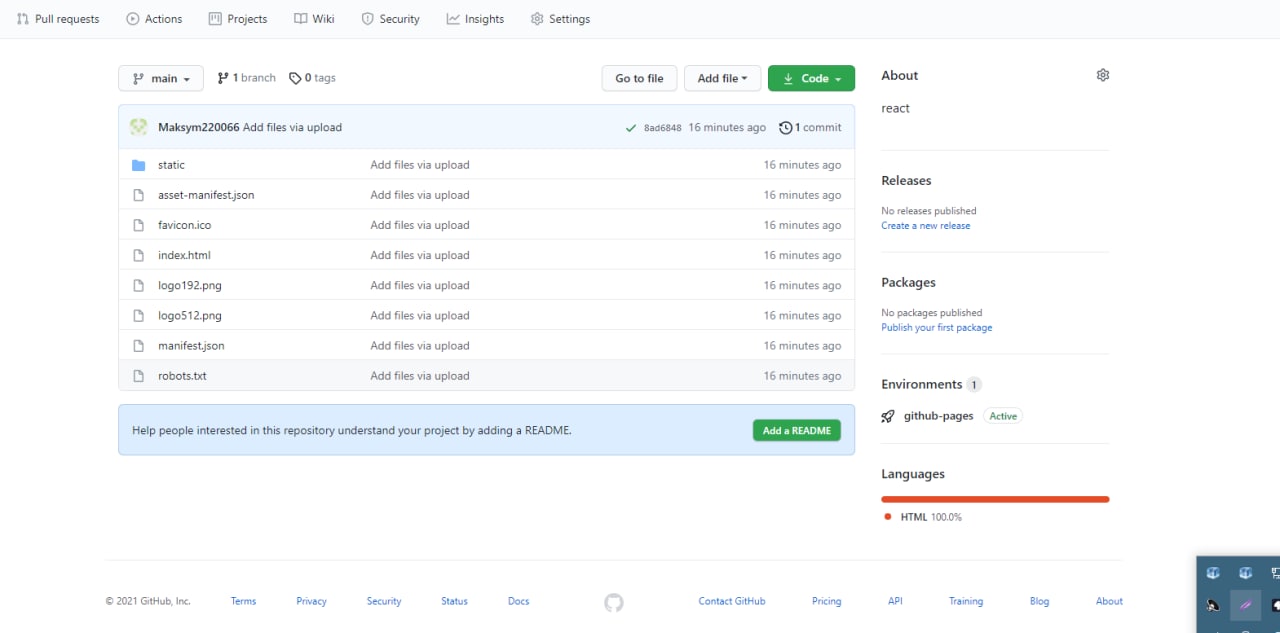1280x633 pixels.
Task: Open the logo192.png file
Action: (x=190, y=285)
